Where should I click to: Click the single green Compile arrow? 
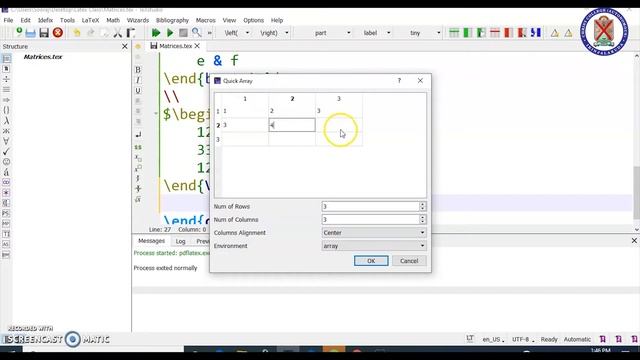click(170, 33)
